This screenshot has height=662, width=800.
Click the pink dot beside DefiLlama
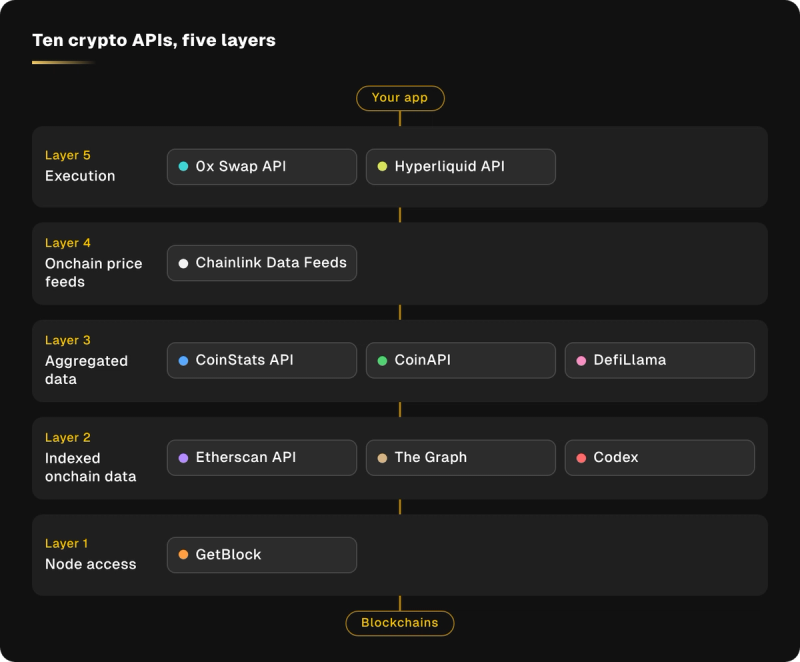581,361
